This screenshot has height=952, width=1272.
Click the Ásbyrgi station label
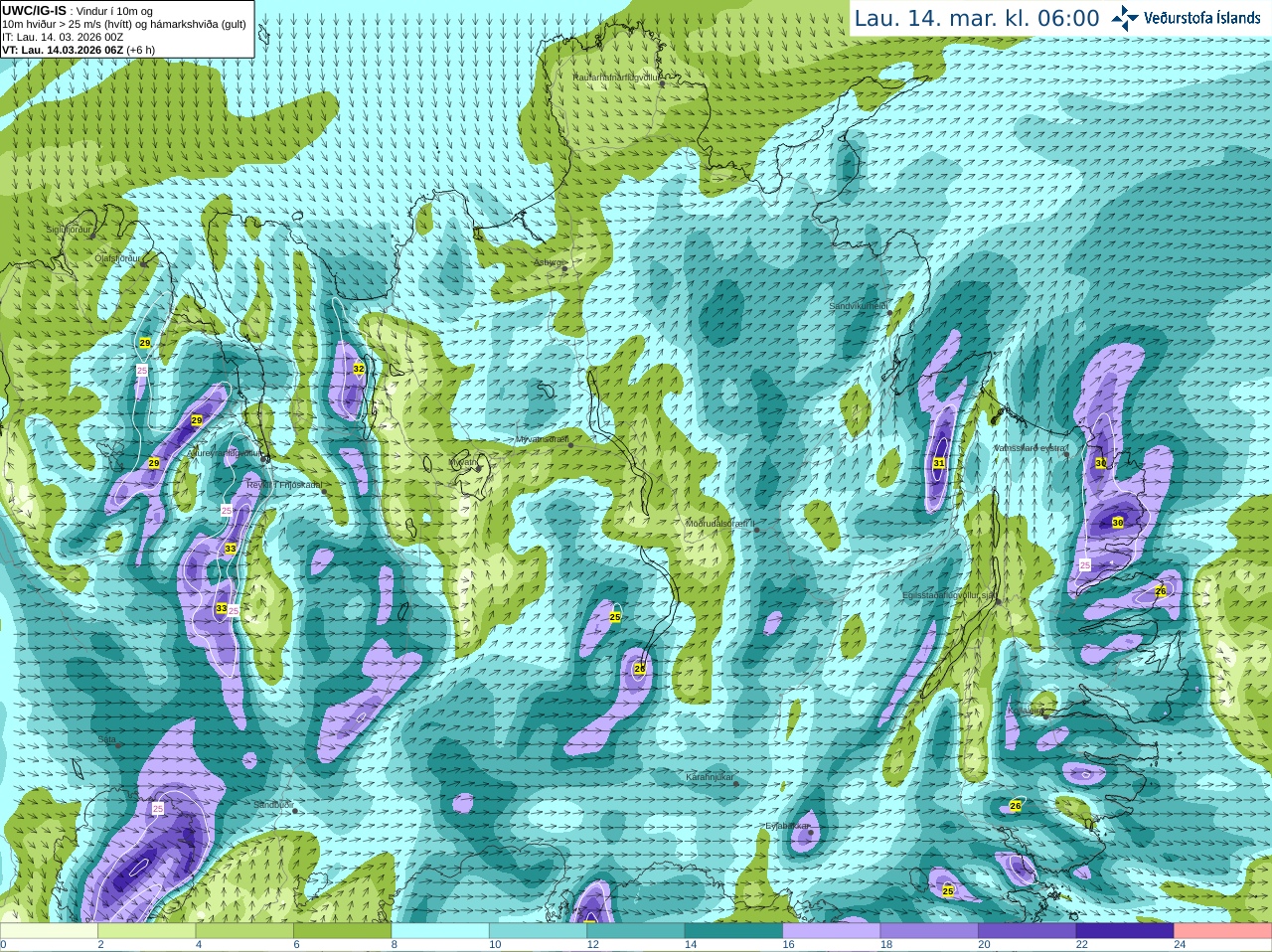[x=548, y=262]
